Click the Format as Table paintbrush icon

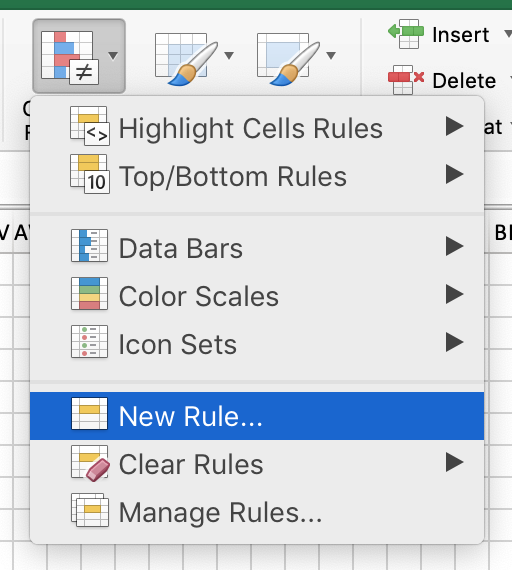click(186, 59)
